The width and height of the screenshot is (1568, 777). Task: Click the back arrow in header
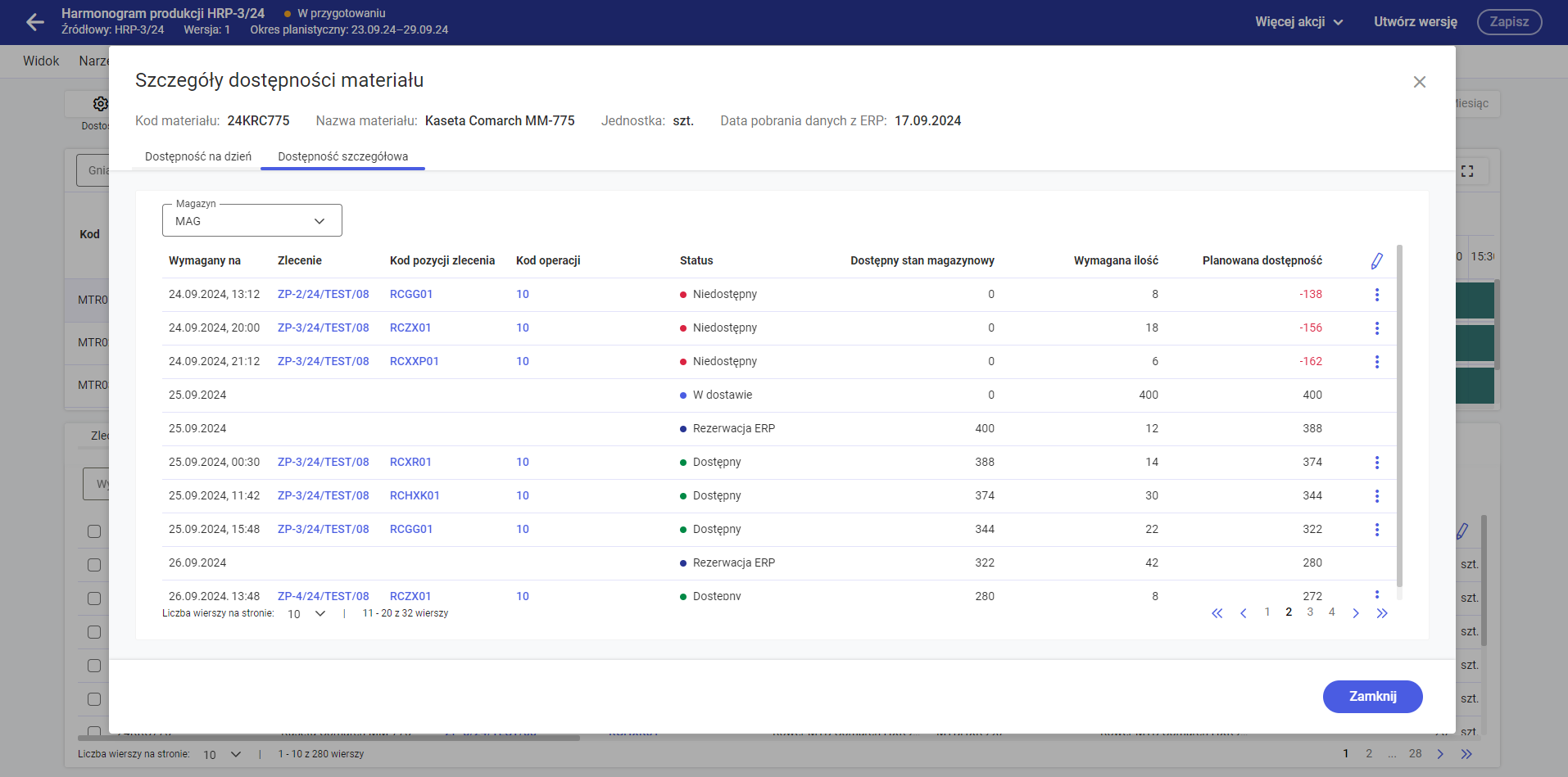tap(35, 22)
